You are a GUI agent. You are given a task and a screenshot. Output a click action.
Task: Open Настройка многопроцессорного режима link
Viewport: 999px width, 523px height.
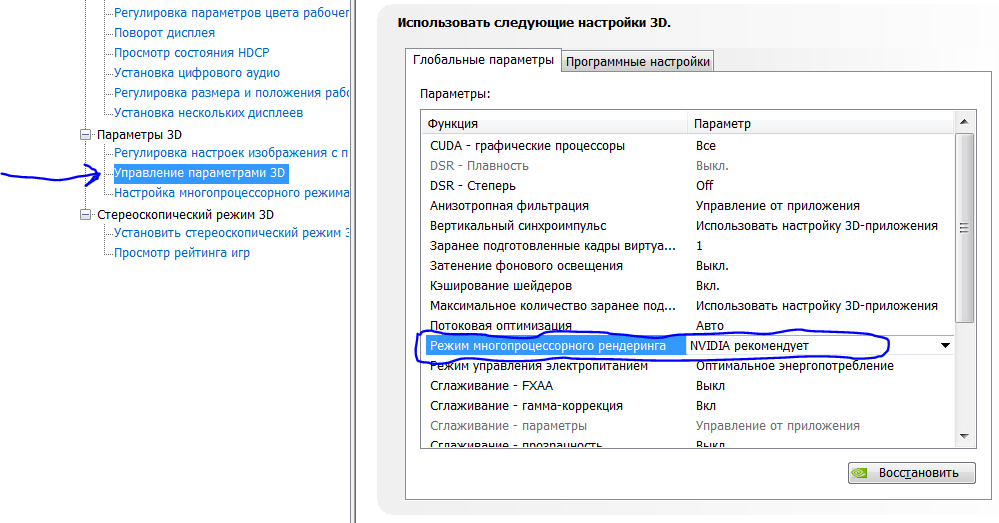point(231,193)
